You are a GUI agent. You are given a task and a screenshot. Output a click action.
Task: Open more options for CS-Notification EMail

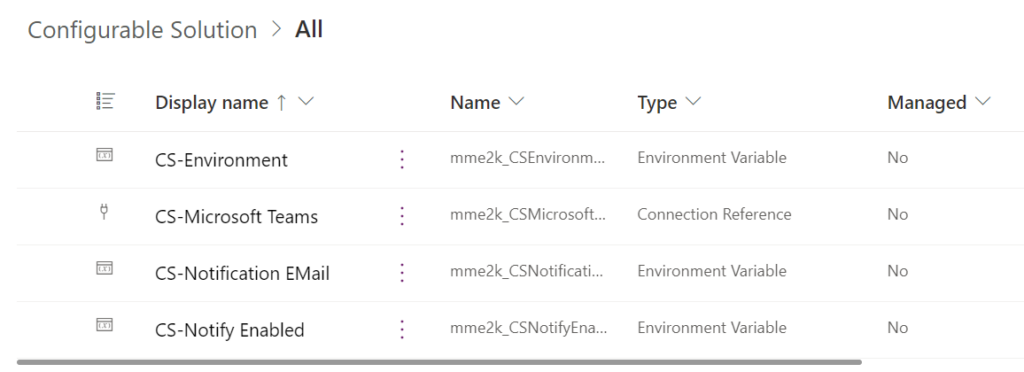coord(402,273)
